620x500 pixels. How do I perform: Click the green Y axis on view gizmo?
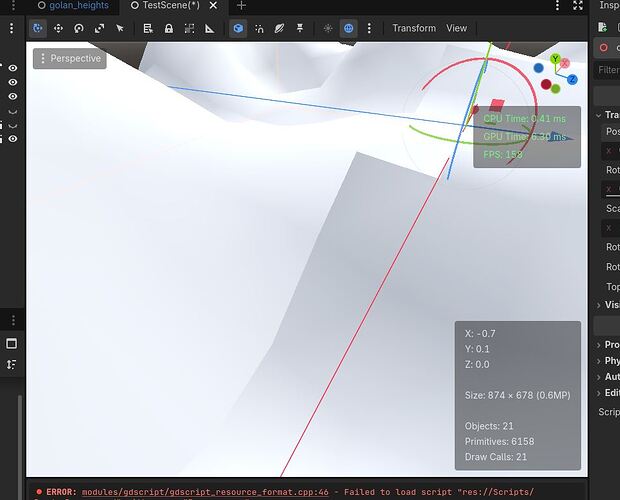point(555,59)
